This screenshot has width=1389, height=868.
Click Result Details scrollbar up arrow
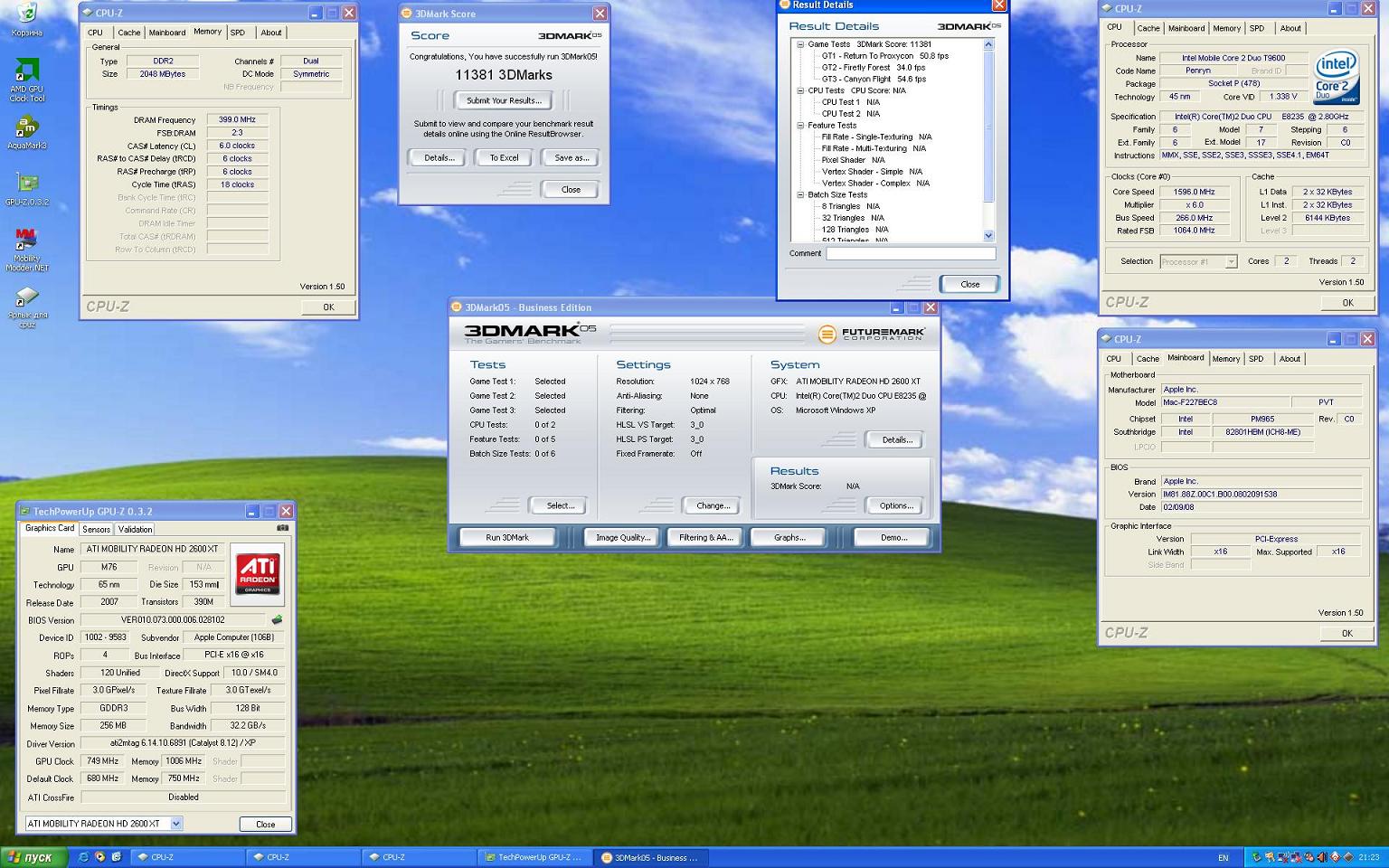[x=988, y=44]
